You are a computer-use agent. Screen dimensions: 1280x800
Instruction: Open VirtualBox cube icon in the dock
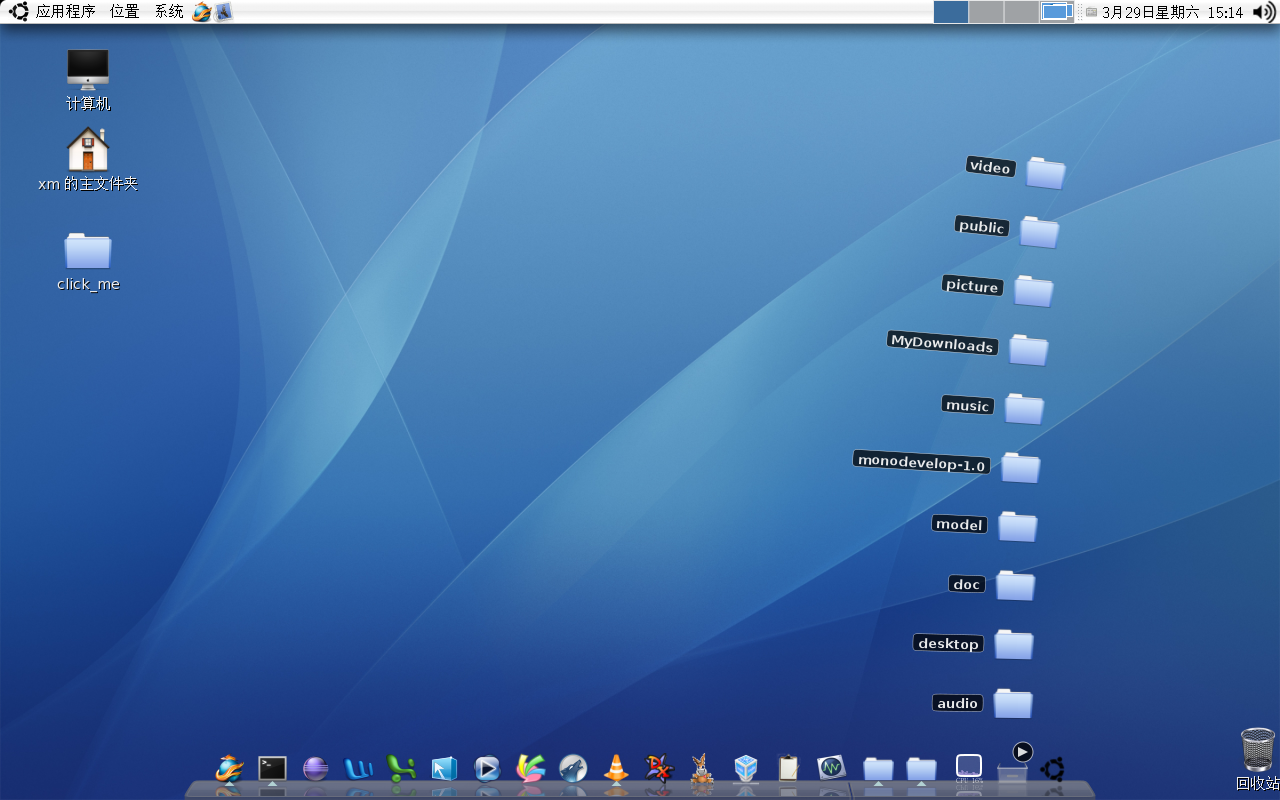click(x=745, y=768)
